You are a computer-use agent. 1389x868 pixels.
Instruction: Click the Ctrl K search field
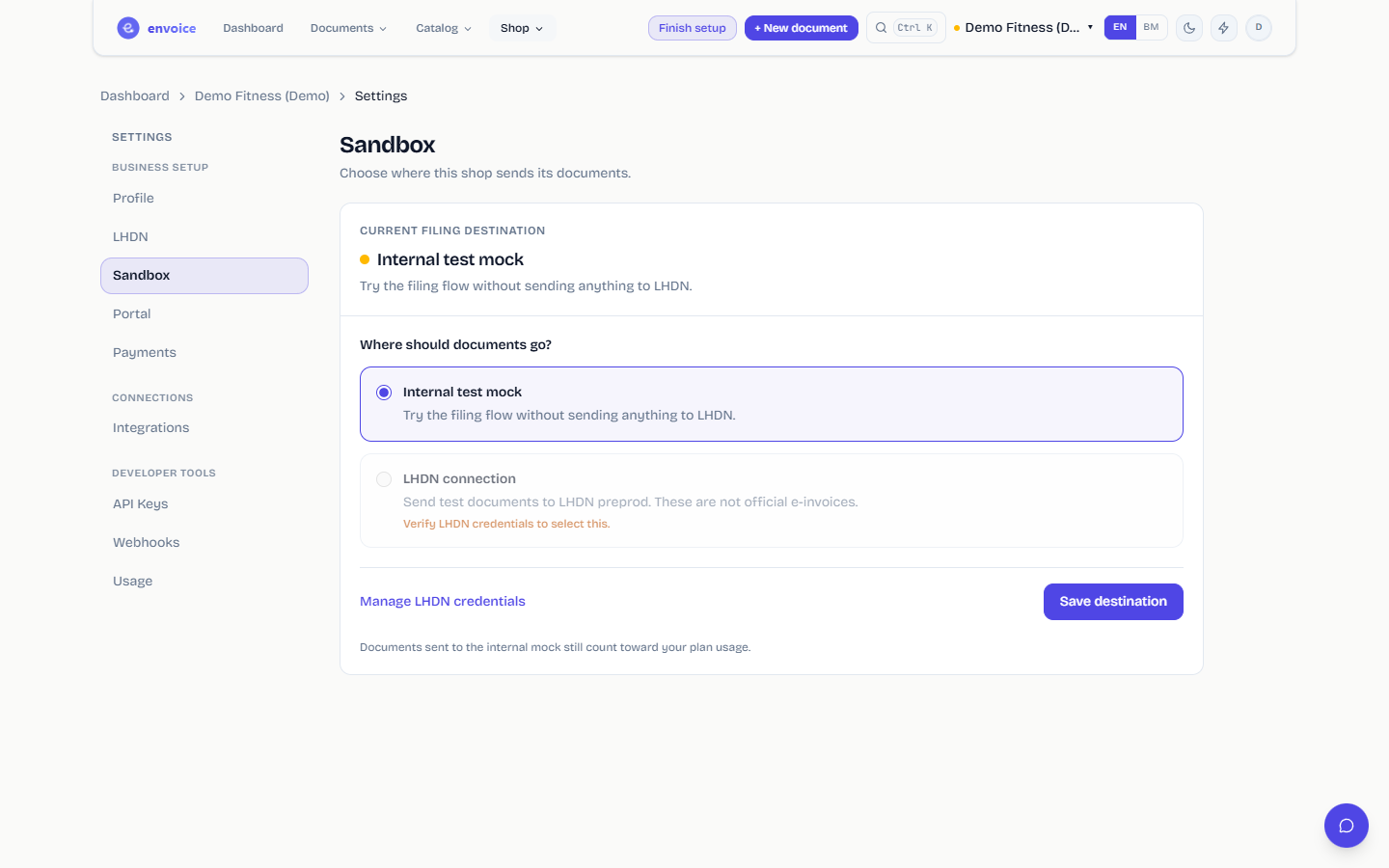pyautogui.click(x=906, y=28)
